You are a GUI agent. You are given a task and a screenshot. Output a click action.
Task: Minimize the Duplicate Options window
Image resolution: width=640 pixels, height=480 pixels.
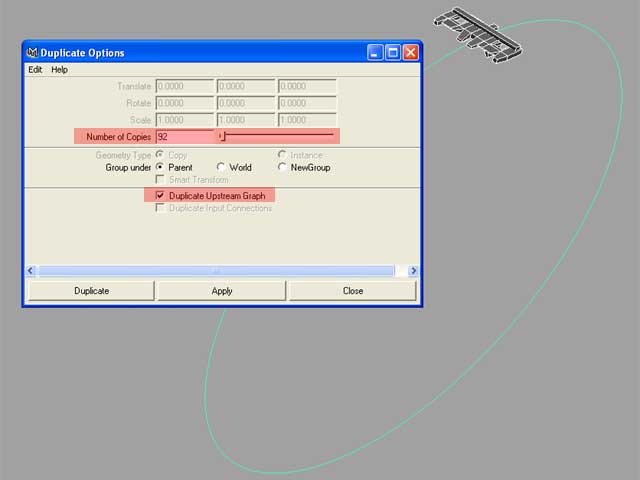click(375, 52)
